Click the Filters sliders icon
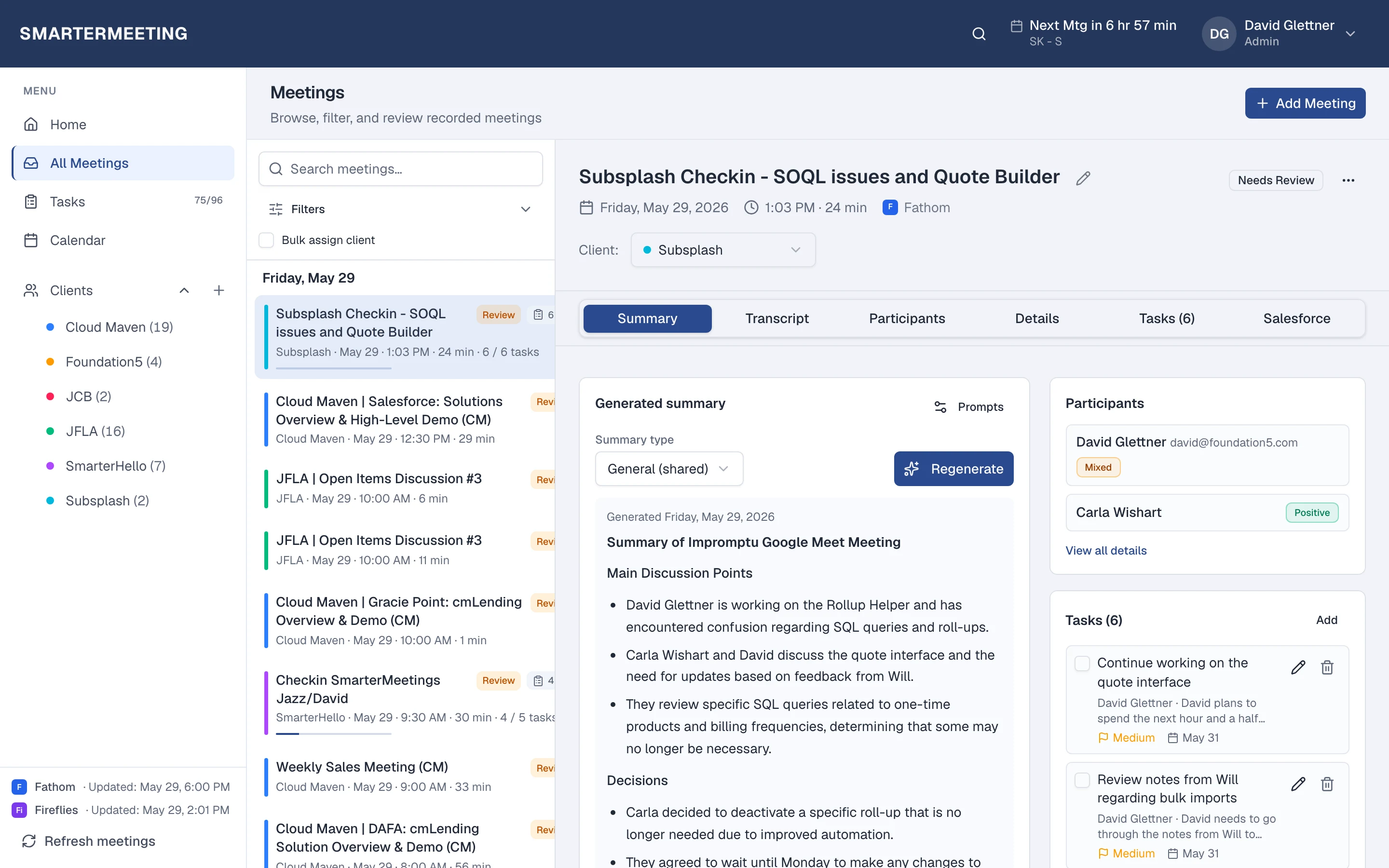The image size is (1389, 868). point(275,209)
